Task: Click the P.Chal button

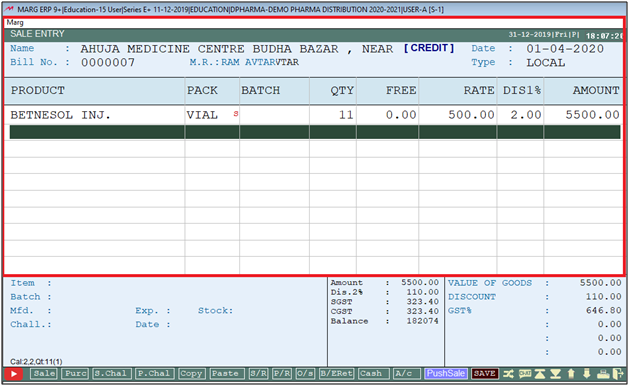Action: [x=154, y=374]
